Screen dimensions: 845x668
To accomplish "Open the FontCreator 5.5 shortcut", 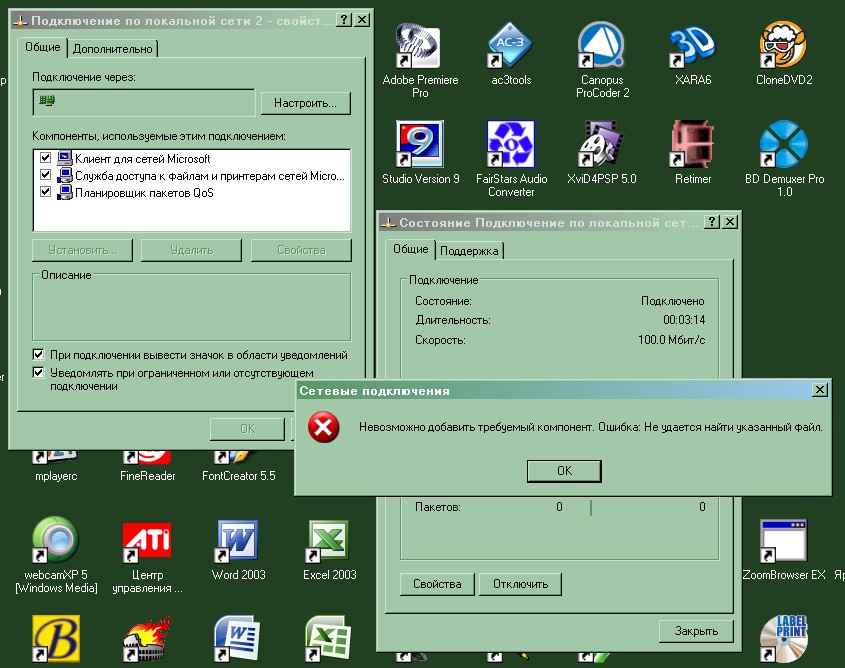I will click(238, 476).
